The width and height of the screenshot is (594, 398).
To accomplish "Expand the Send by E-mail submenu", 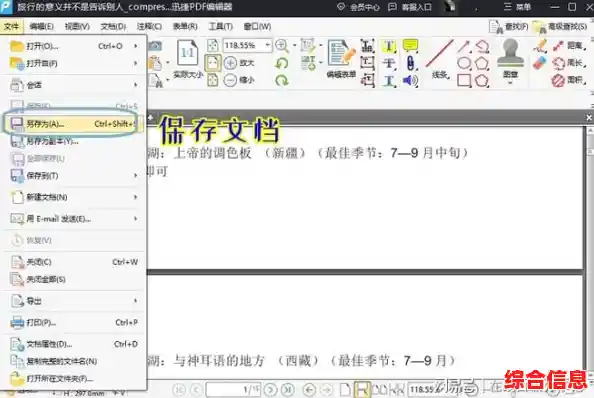I will tap(135, 219).
